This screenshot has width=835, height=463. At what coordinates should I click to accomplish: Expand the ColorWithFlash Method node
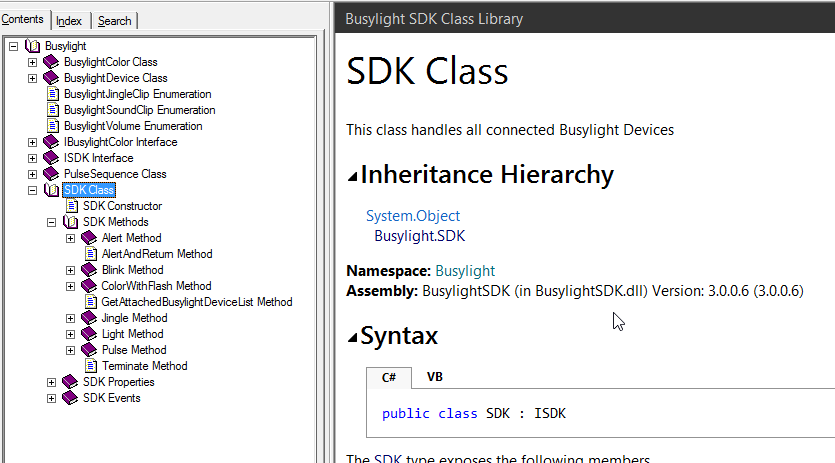70,286
